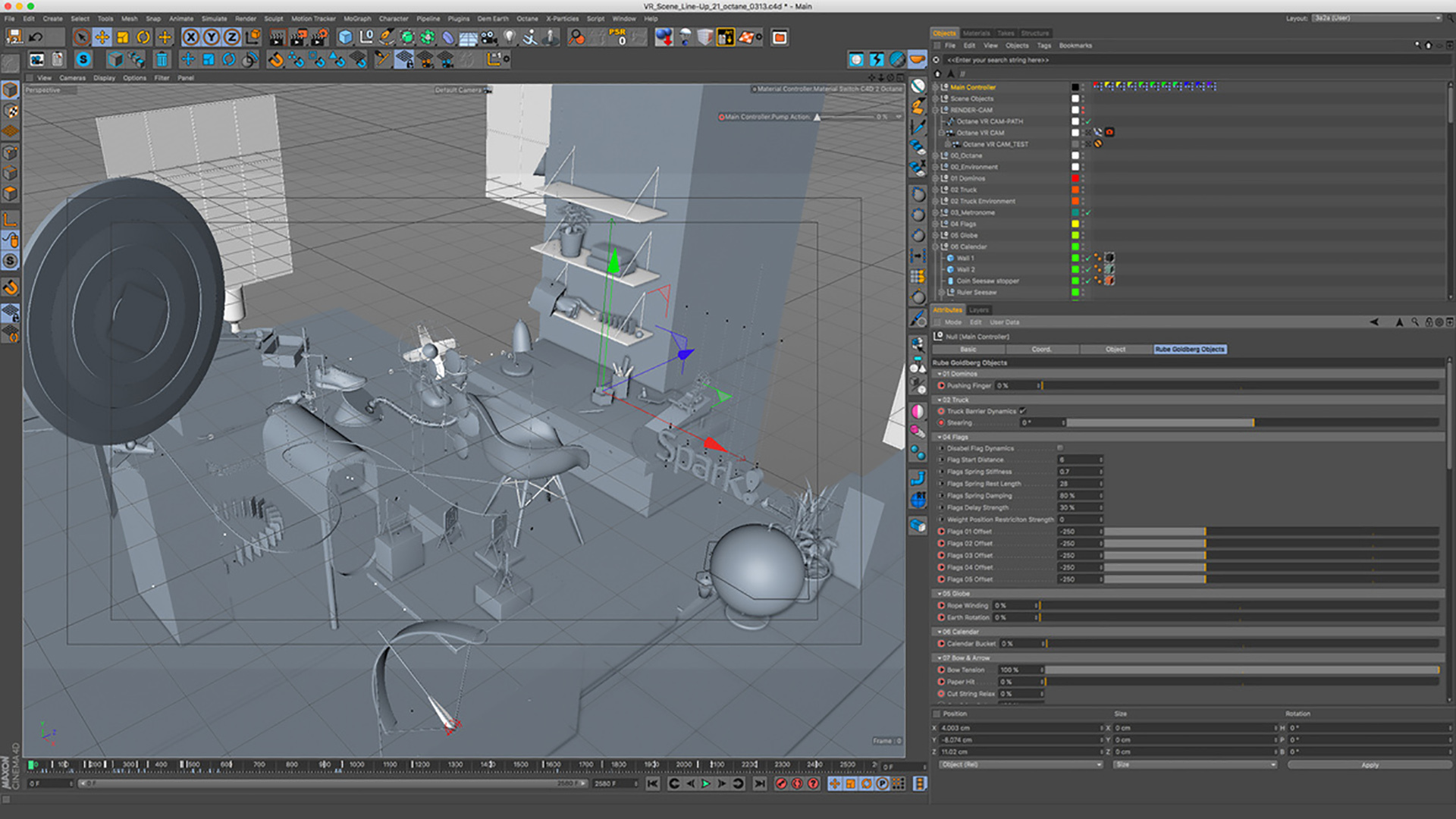This screenshot has width=1456, height=819.
Task: Click the Steering slider bar
Action: pyautogui.click(x=1159, y=422)
